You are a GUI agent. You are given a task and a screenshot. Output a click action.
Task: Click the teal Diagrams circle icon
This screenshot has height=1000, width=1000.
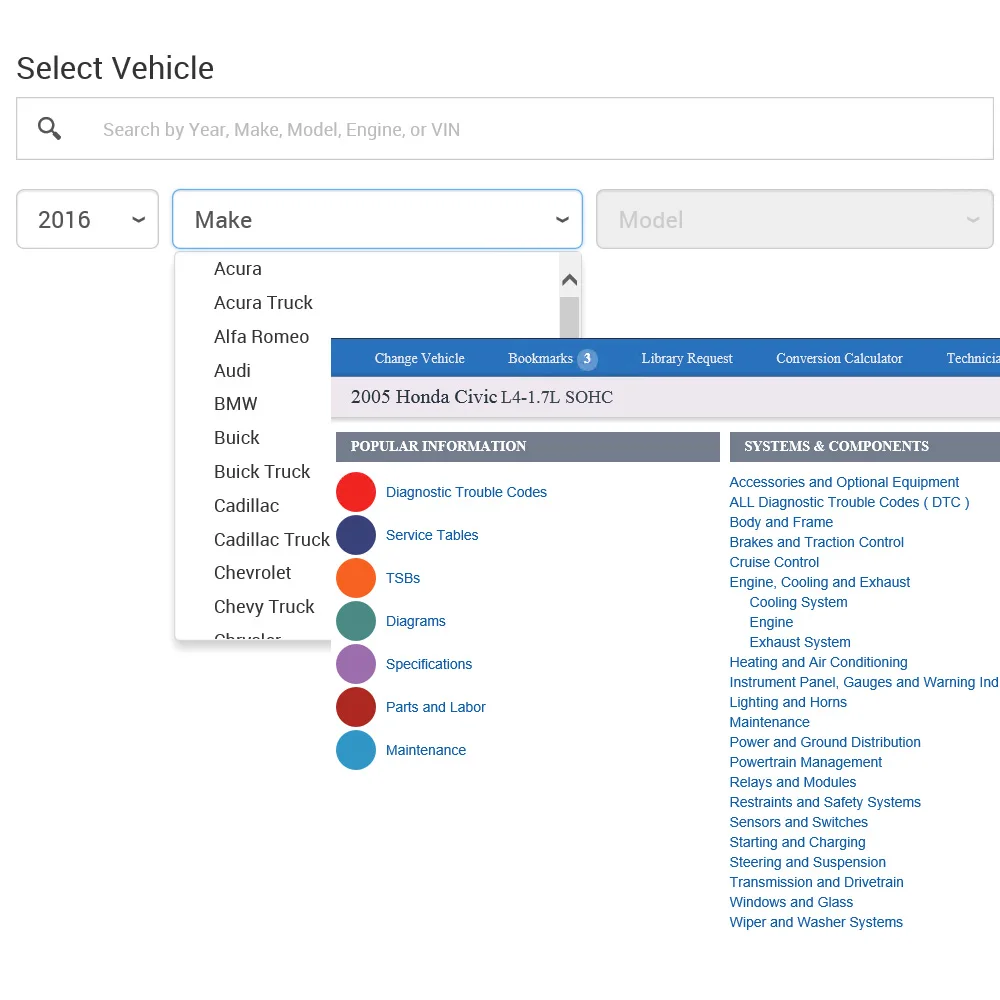tap(356, 621)
